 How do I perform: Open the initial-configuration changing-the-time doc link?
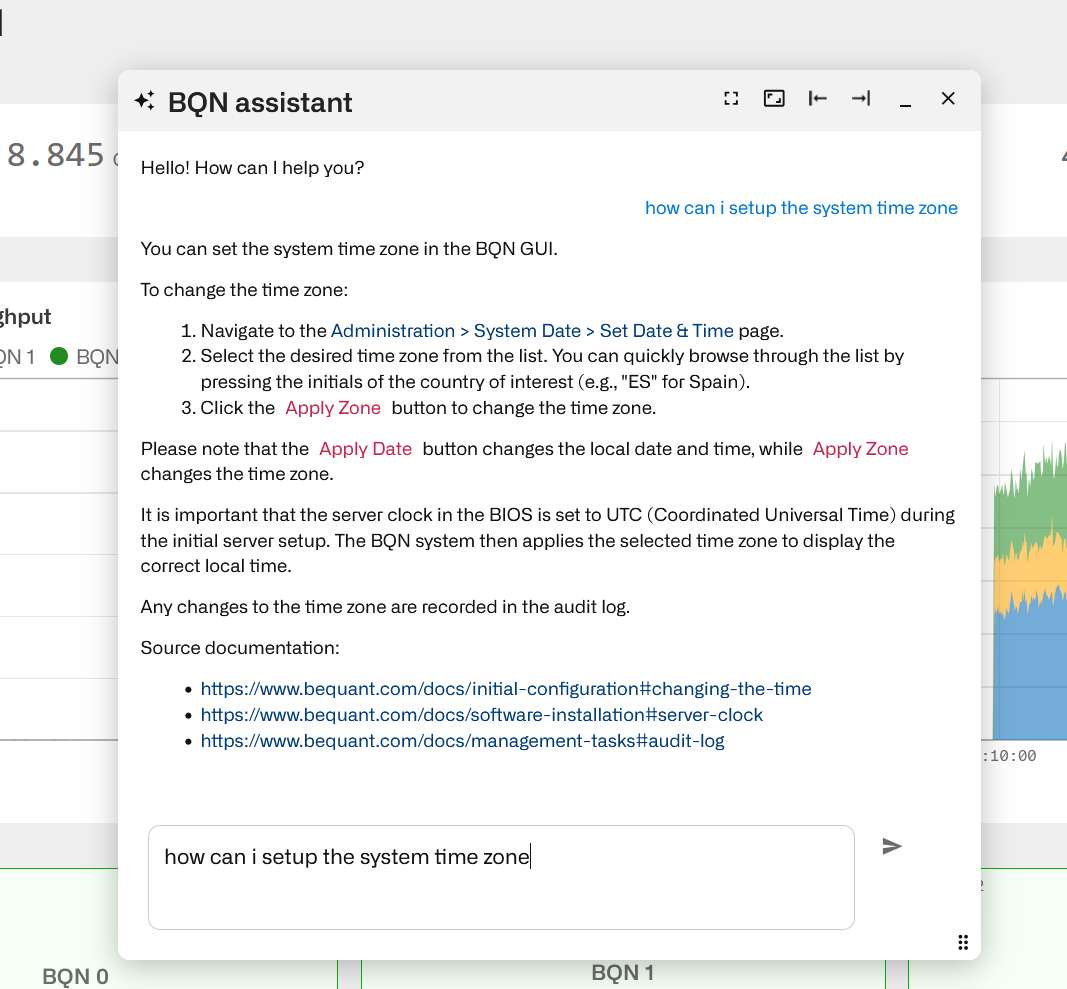coord(506,689)
